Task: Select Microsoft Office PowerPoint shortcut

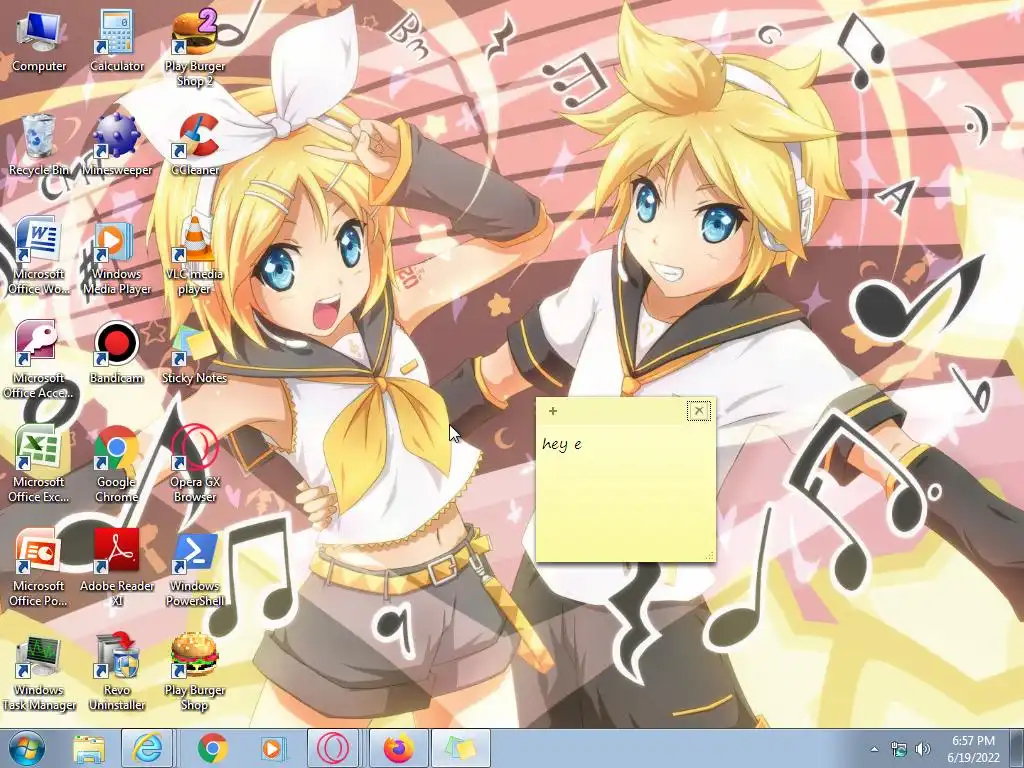Action: pyautogui.click(x=39, y=568)
